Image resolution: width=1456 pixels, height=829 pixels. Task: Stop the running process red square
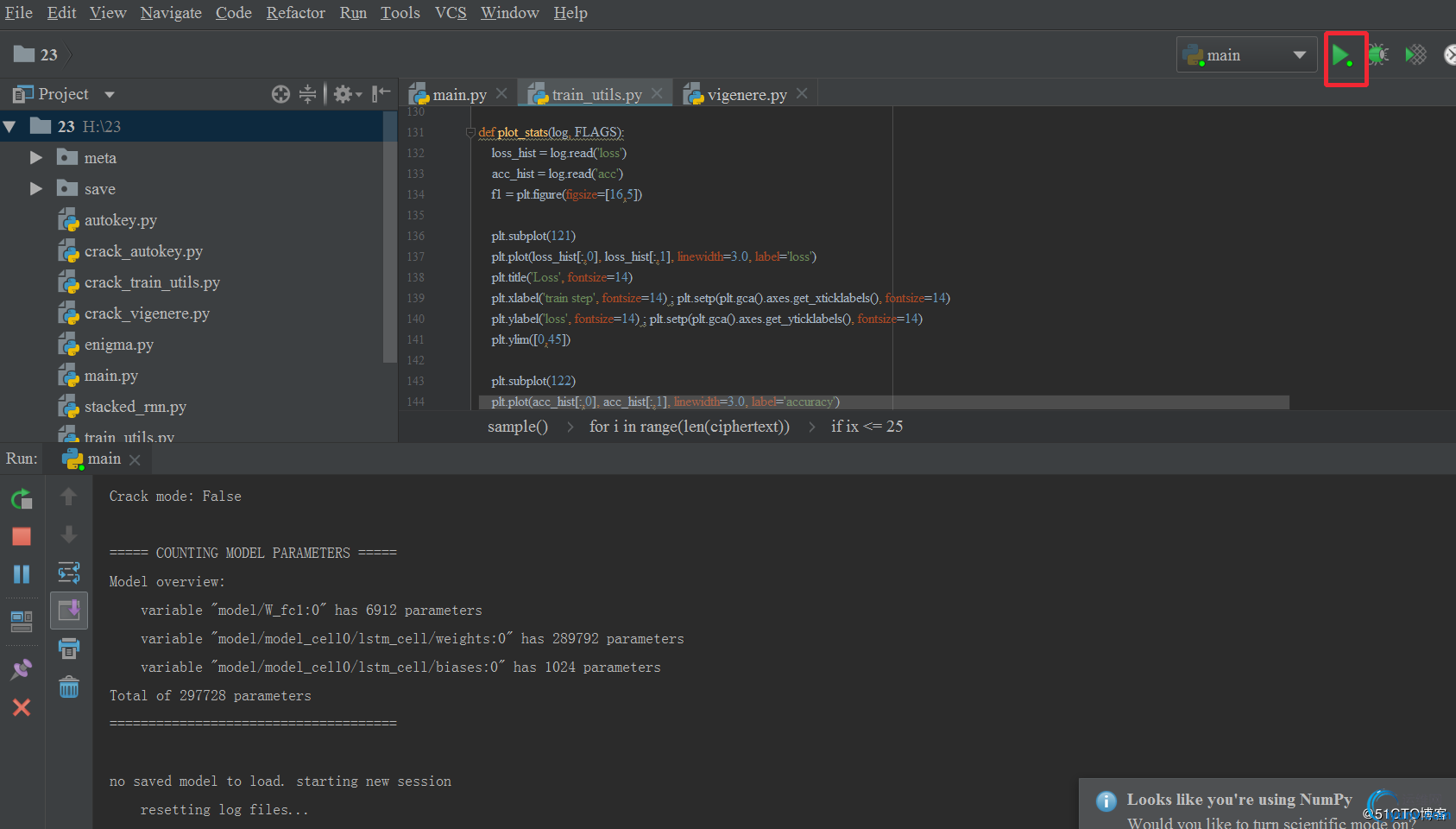click(x=22, y=536)
